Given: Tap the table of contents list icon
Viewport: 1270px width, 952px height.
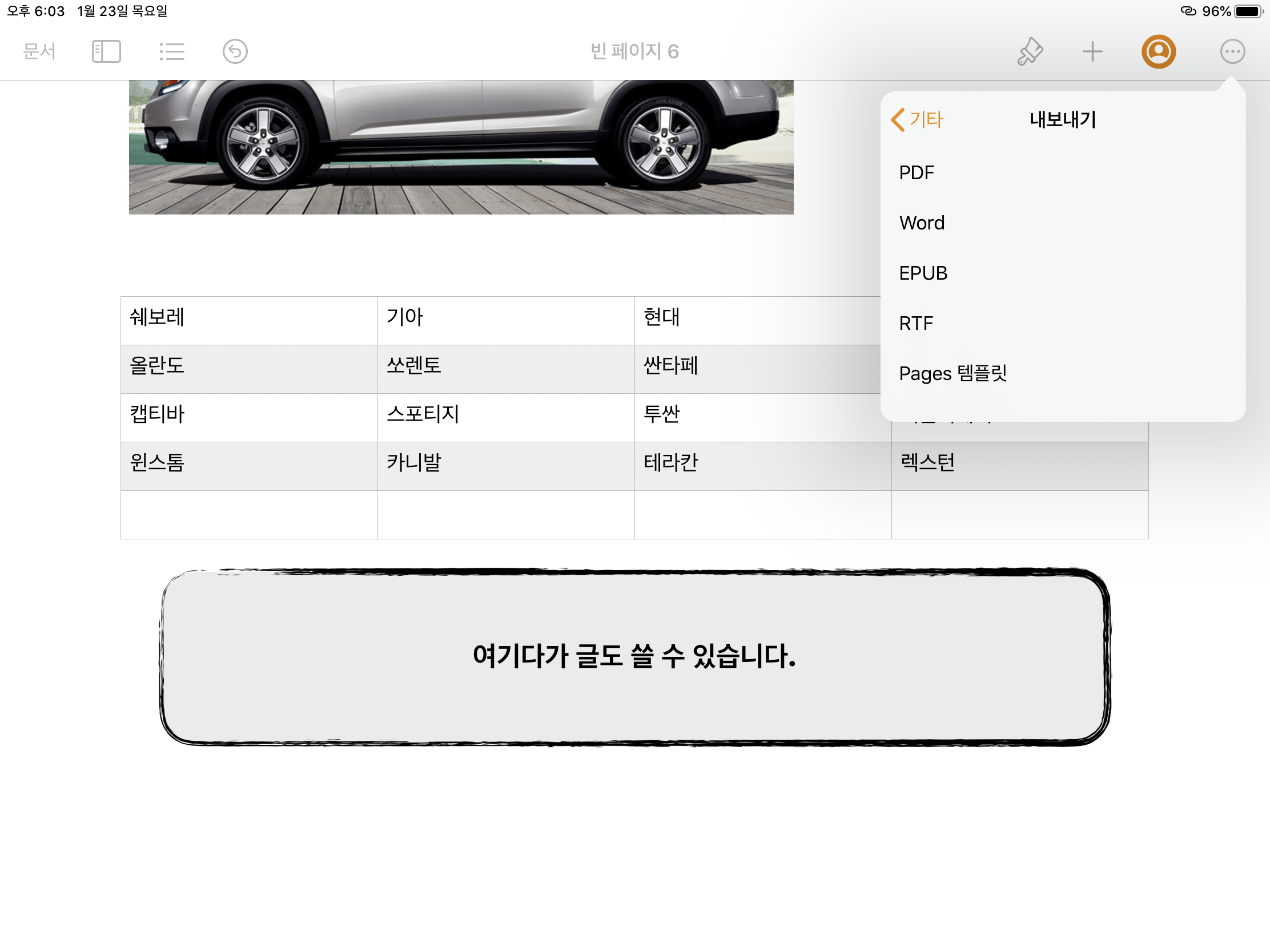Looking at the screenshot, I should [172, 51].
